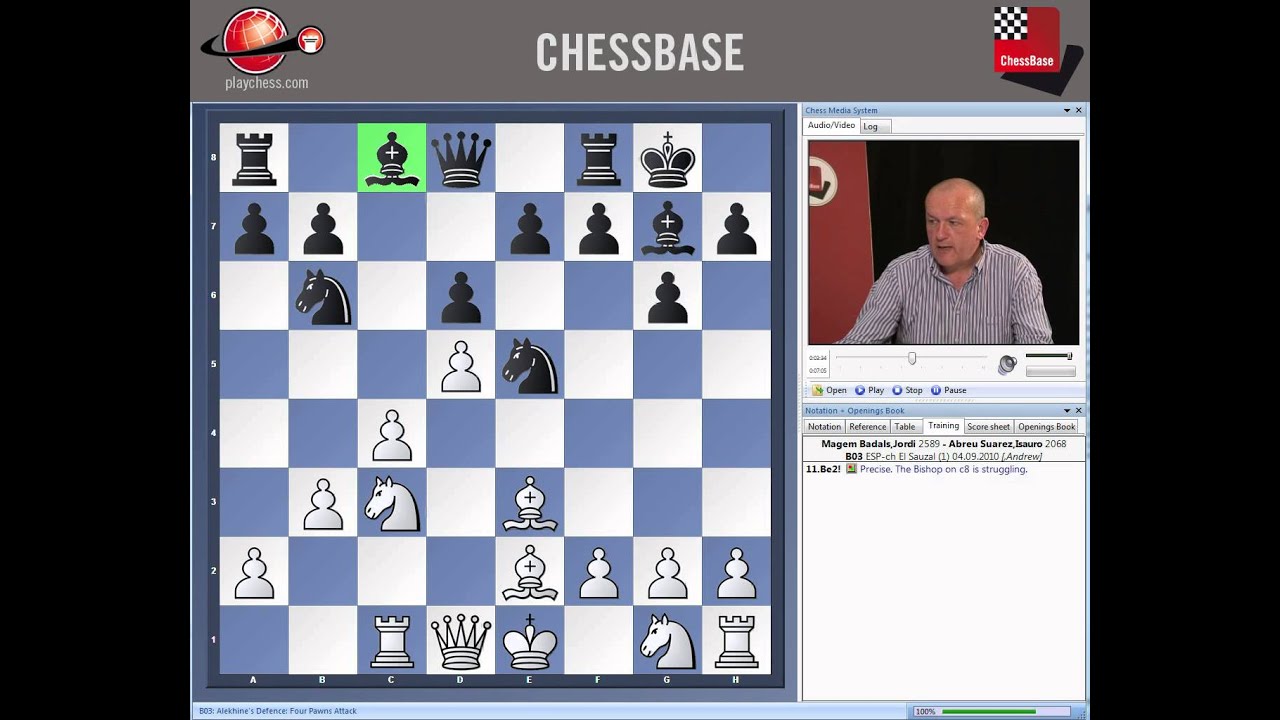
Task: Select the highlighted black bishop on c8
Action: (x=392, y=158)
